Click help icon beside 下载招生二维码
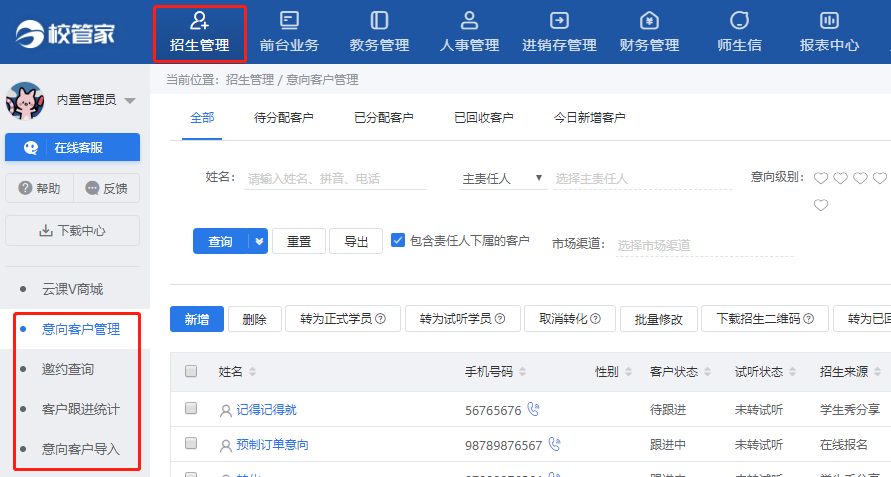Viewport: 891px width, 477px height. [809, 319]
